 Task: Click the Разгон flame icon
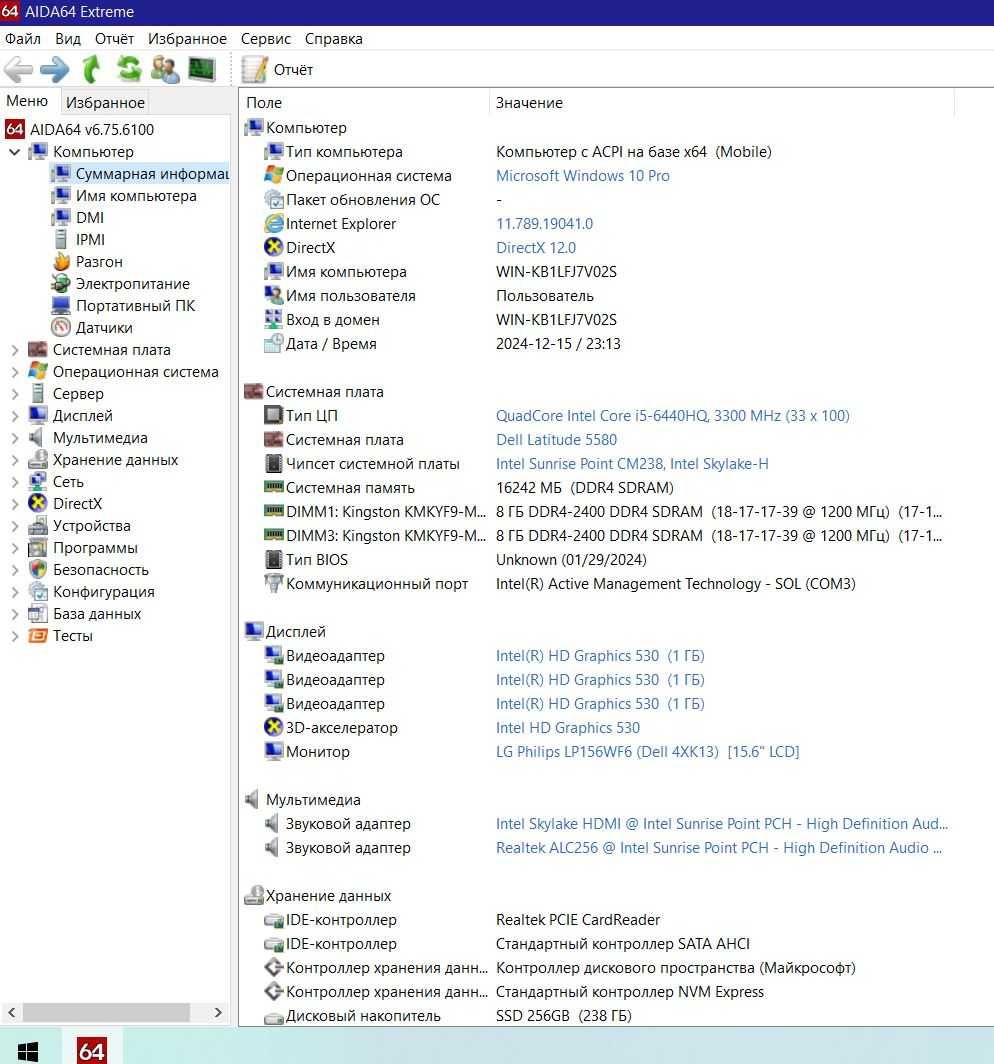pyautogui.click(x=61, y=261)
